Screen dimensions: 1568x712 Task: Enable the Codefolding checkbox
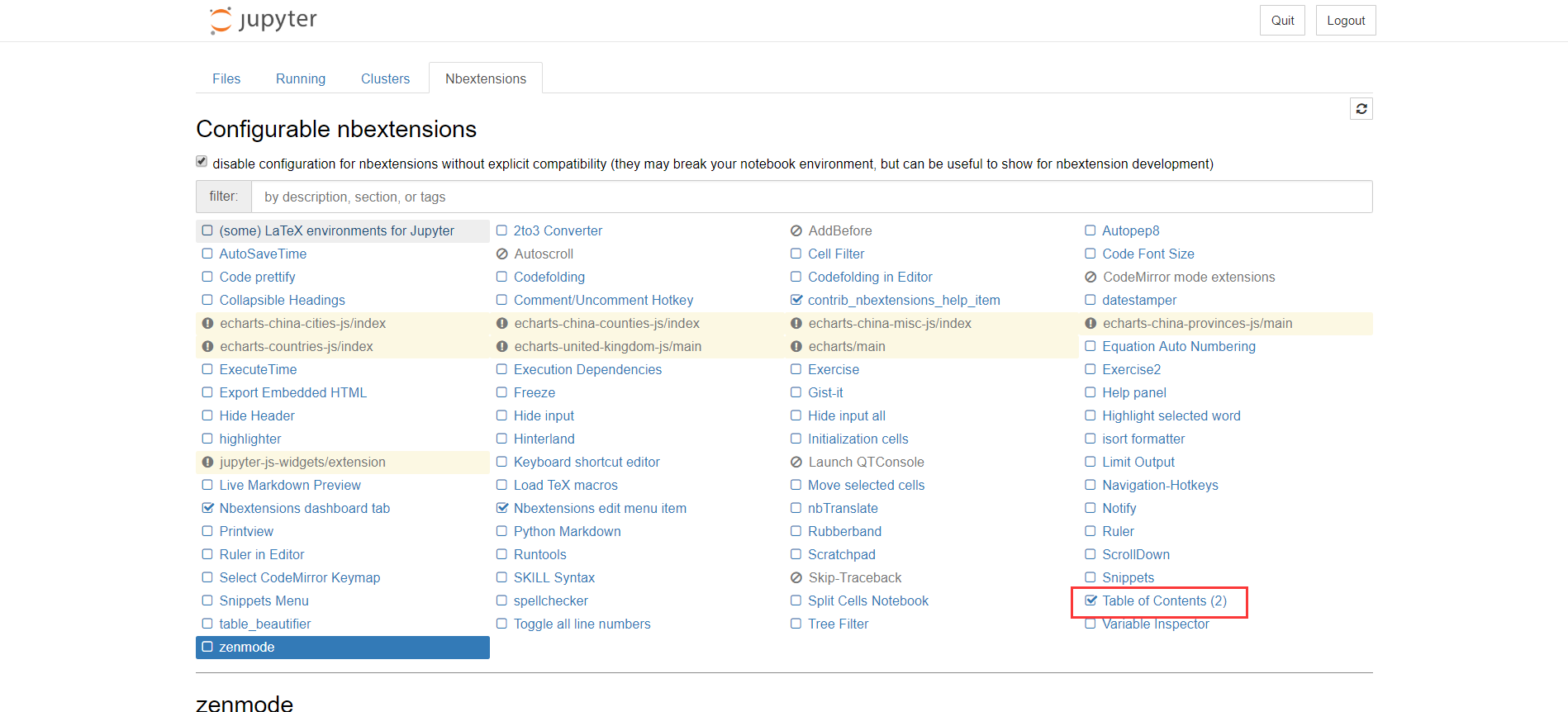(501, 278)
